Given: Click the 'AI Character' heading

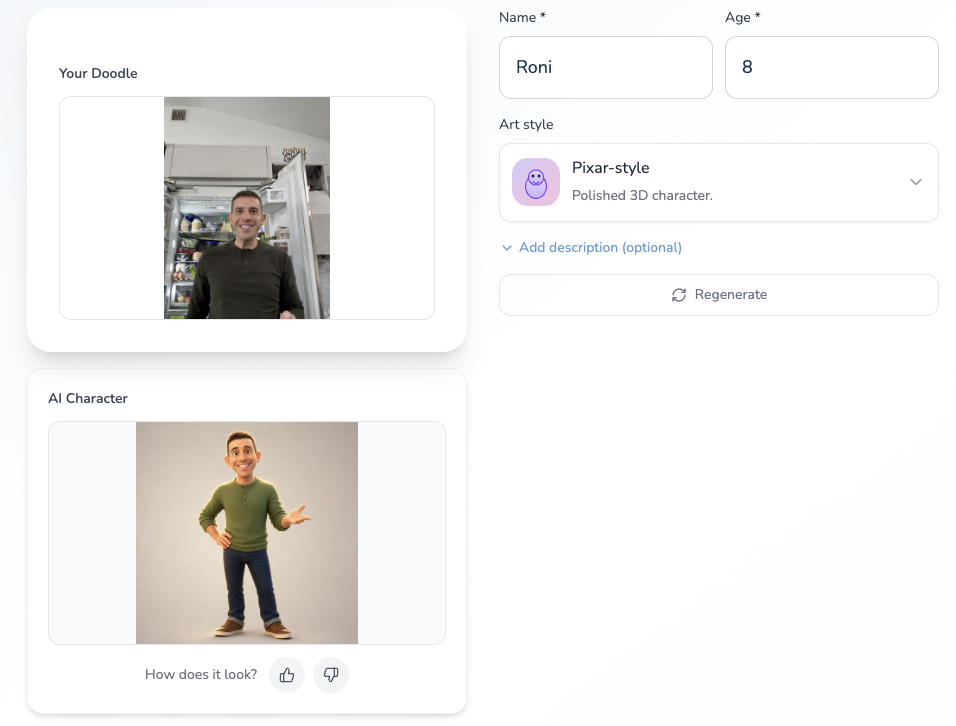Looking at the screenshot, I should coord(88,398).
